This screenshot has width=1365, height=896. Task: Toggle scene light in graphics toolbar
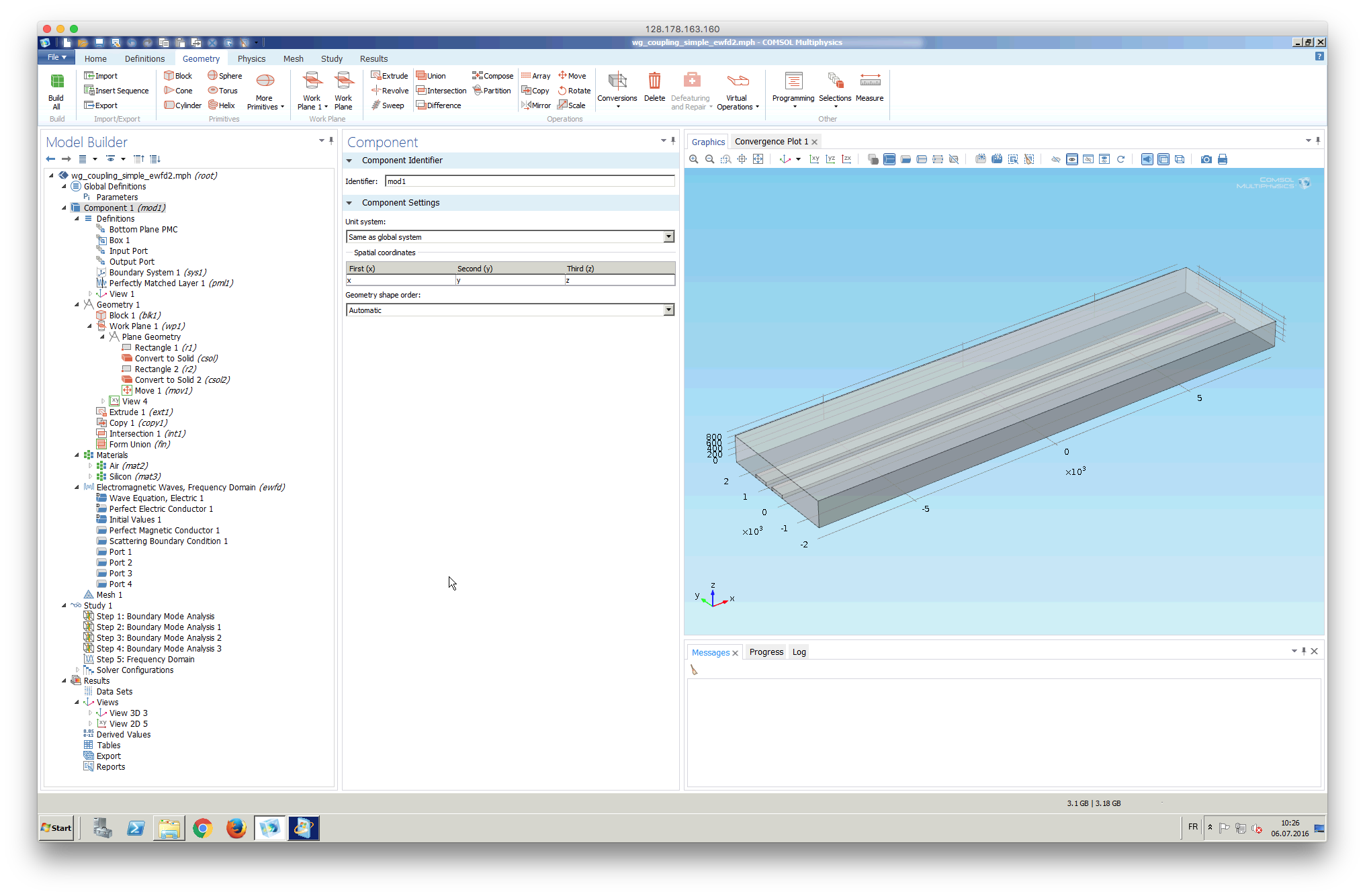(x=1147, y=159)
